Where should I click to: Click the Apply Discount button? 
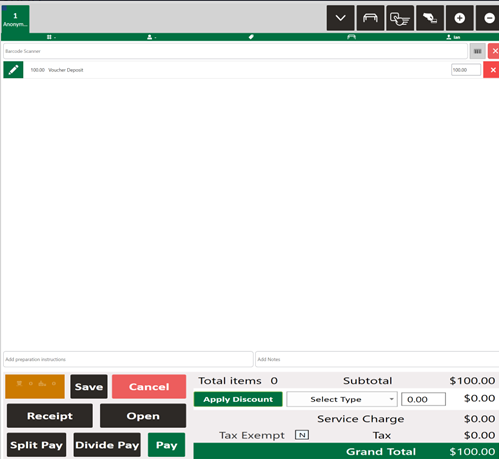238,399
